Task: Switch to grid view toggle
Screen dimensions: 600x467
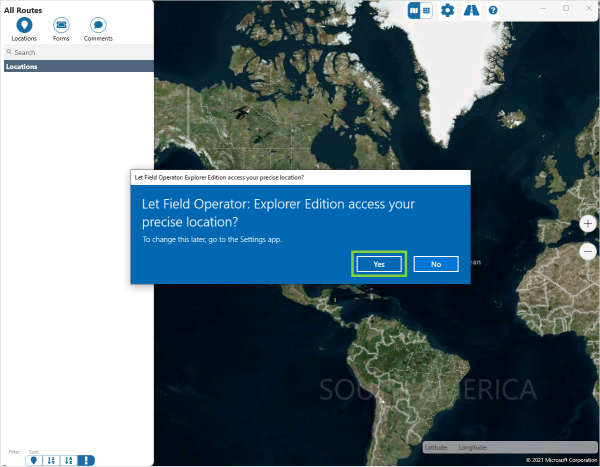Action: [x=426, y=10]
